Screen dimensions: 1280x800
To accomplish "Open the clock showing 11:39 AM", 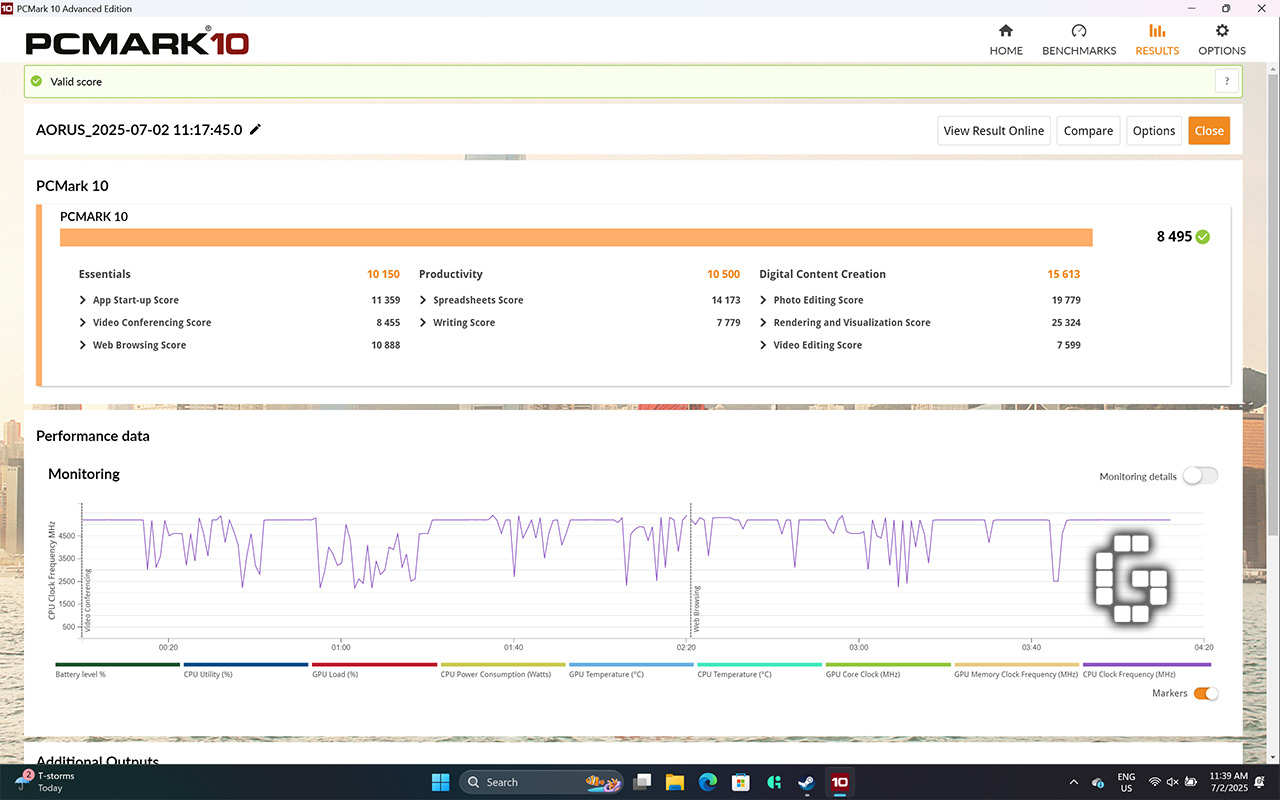I will 1228,782.
